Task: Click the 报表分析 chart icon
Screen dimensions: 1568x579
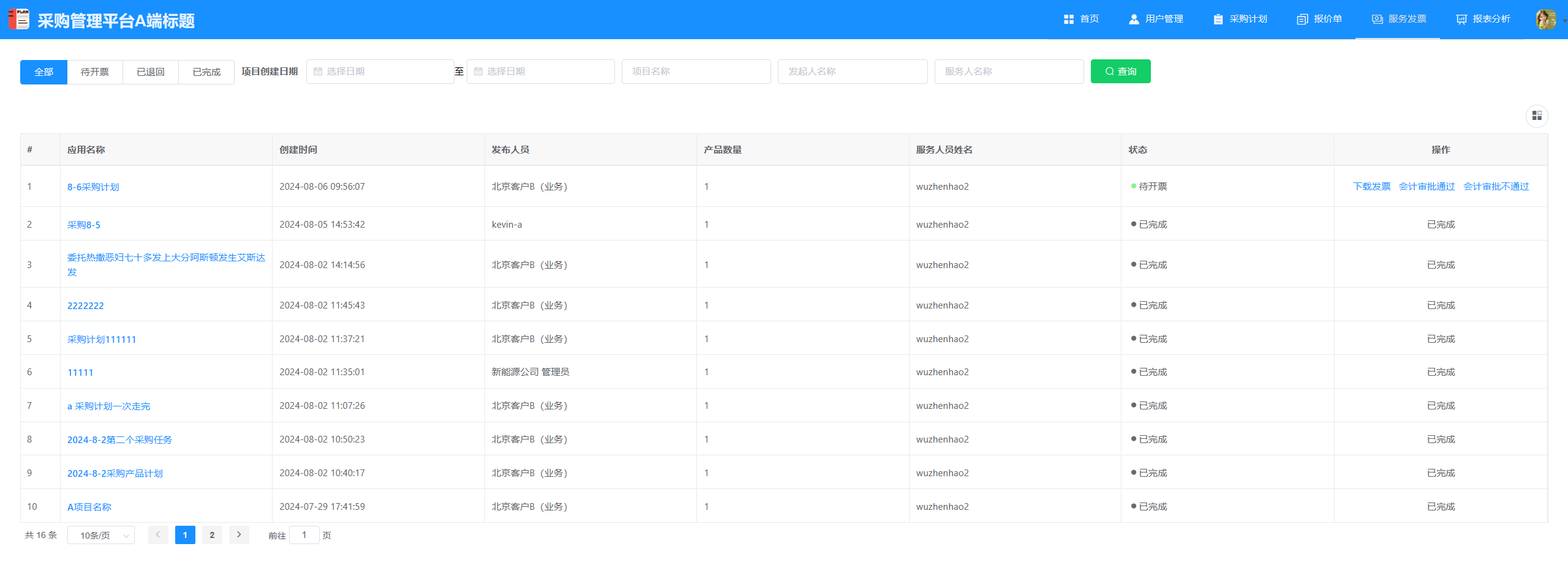Action: point(1461,20)
